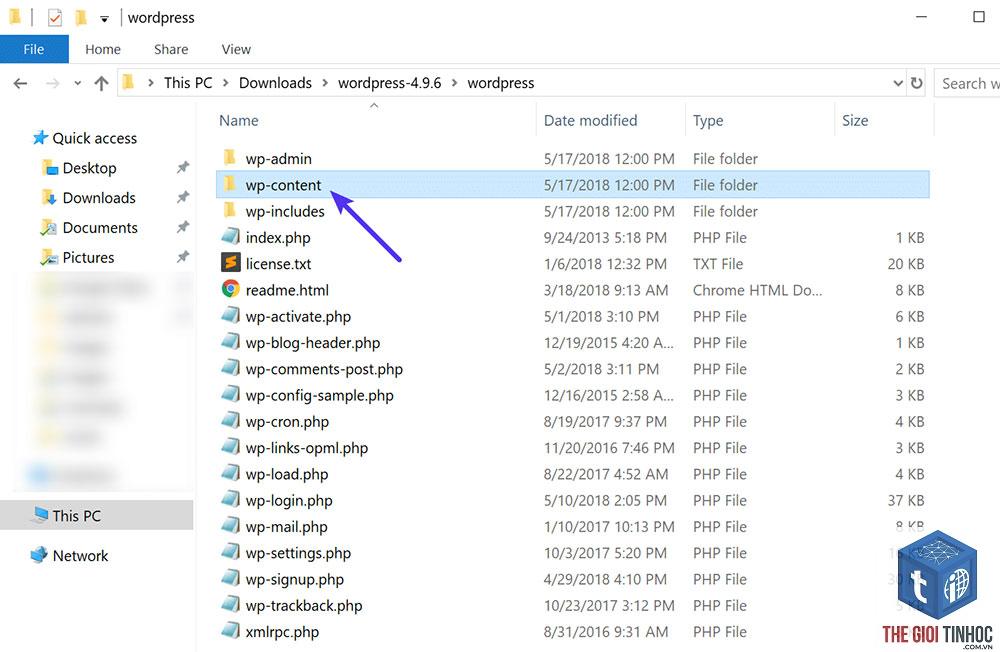This screenshot has width=1000, height=652.
Task: Click New folder icon in title bar
Action: coord(80,18)
